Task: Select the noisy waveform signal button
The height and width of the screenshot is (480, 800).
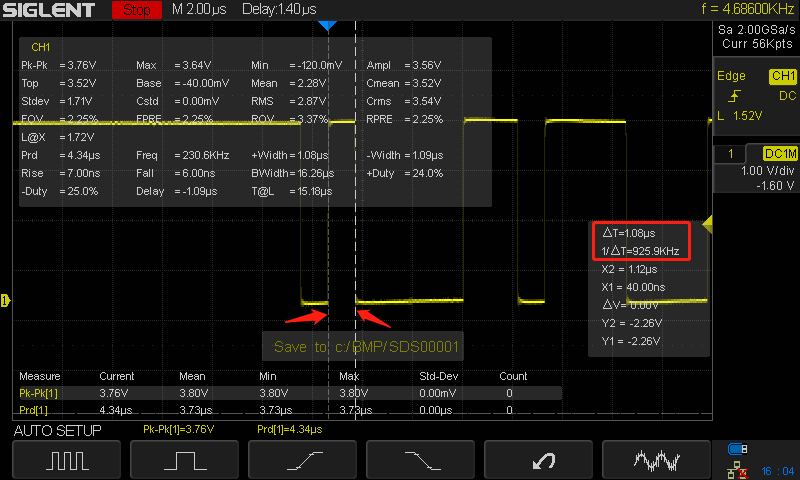Action: pyautogui.click(x=656, y=460)
